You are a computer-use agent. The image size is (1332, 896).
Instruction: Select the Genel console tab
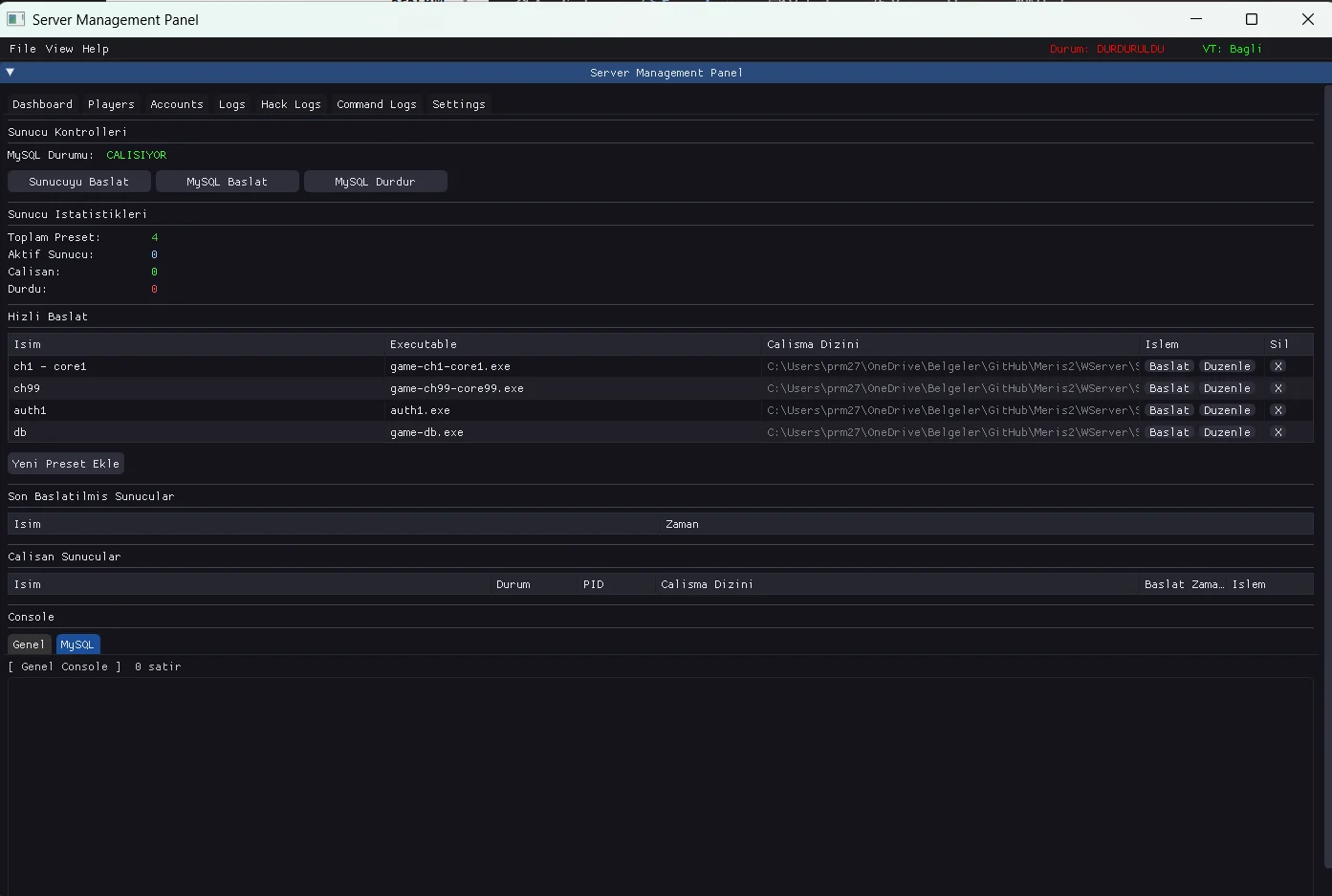[29, 645]
